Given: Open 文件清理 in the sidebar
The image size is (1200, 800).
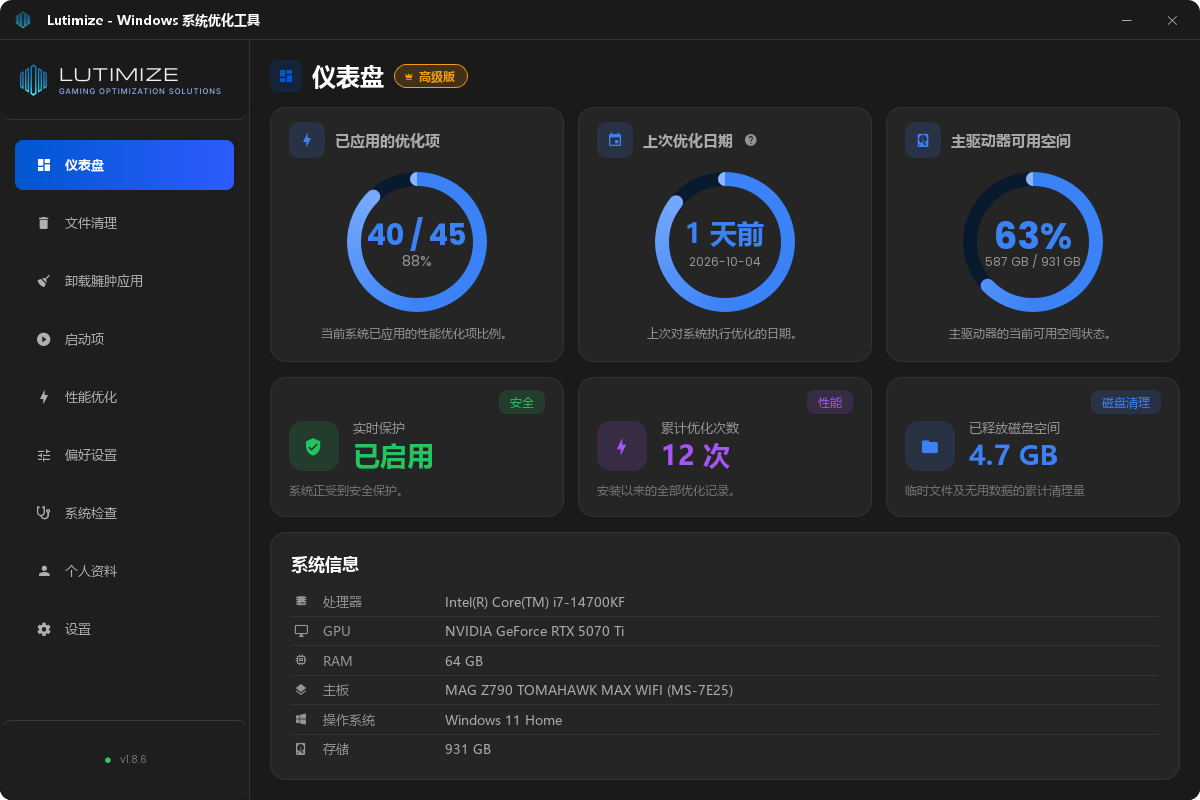Looking at the screenshot, I should point(124,223).
